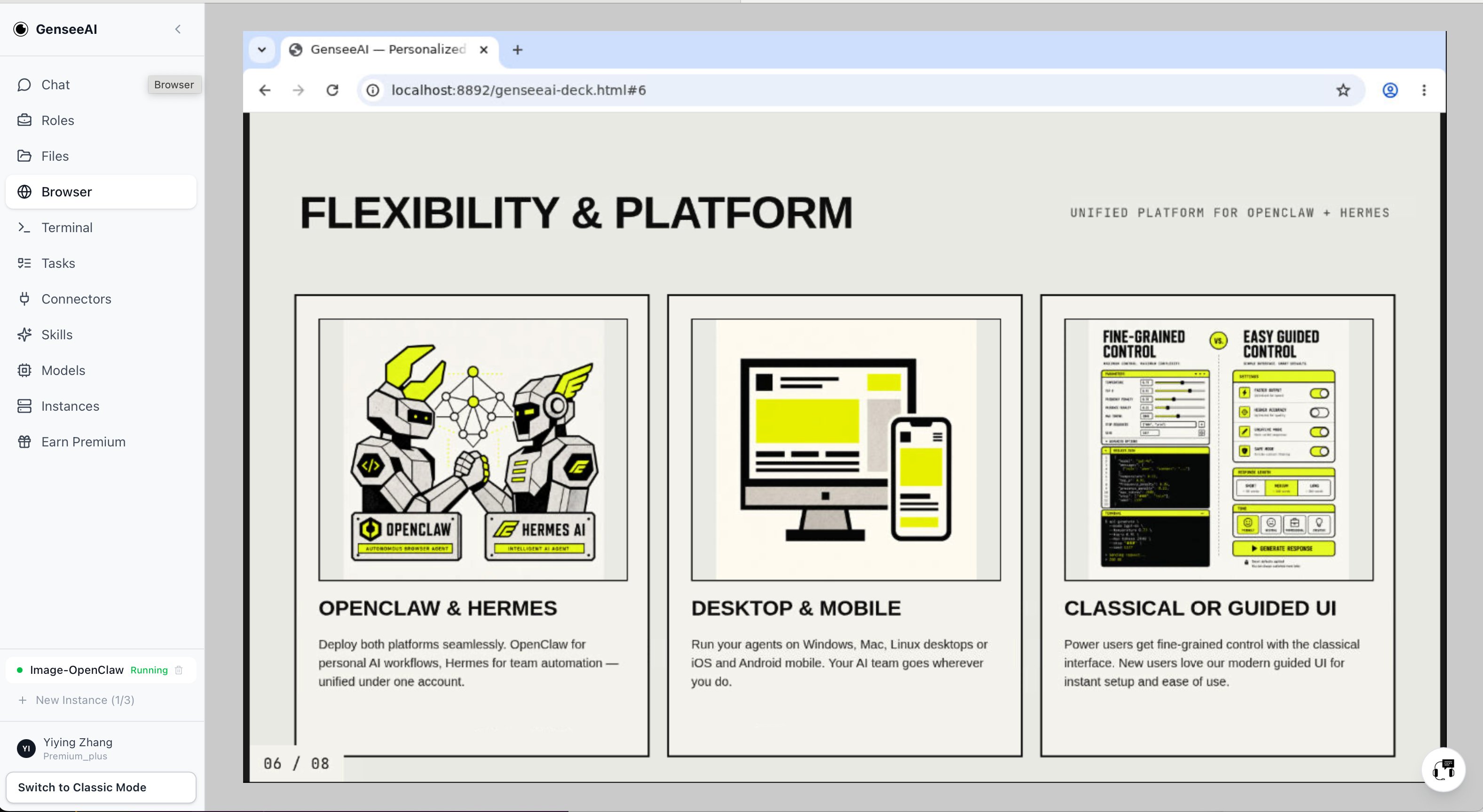Collapse the GenseeAI sidebar chevron
Screen dimensions: 1483x812
pos(178,29)
